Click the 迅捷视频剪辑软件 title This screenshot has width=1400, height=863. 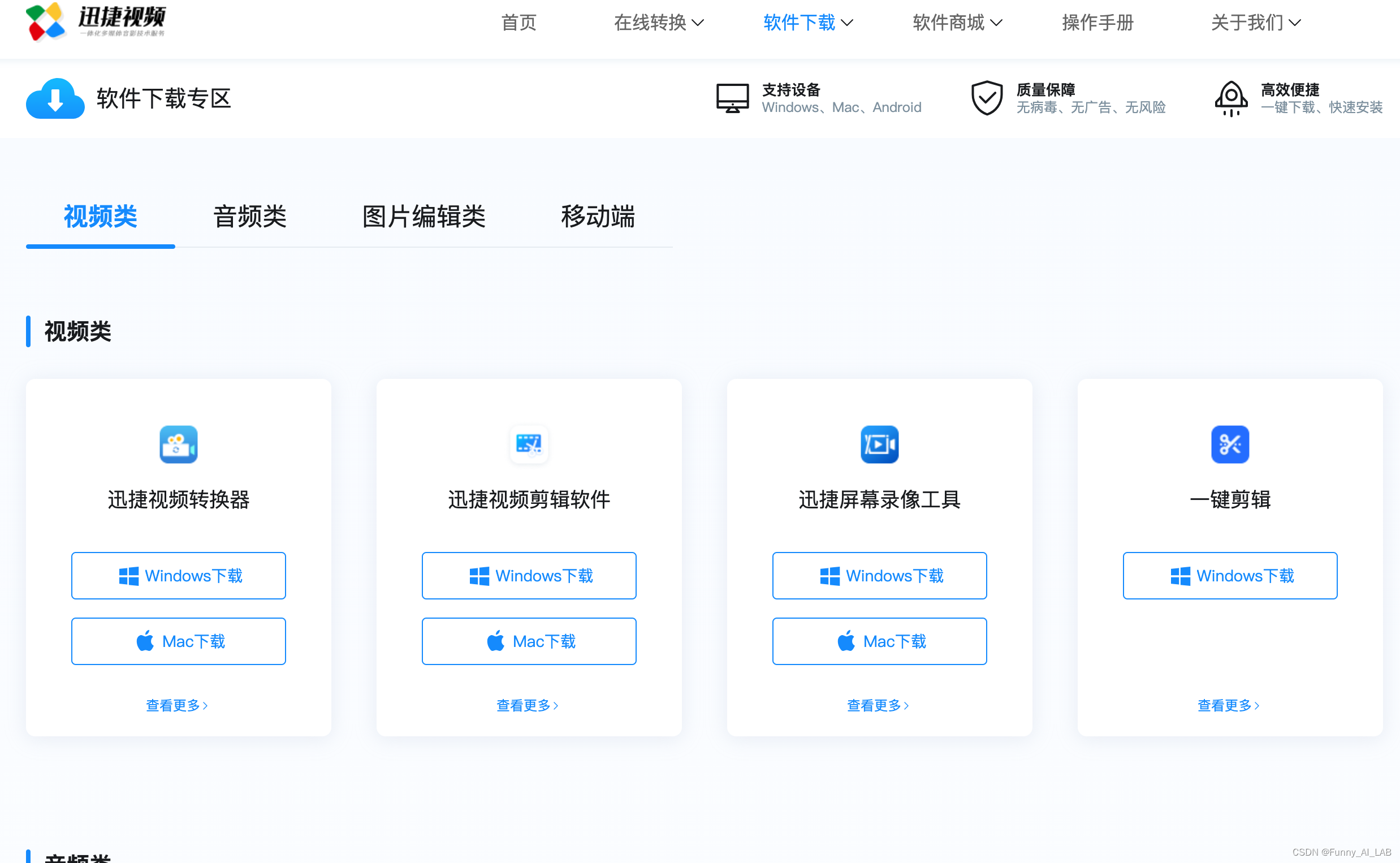pos(529,499)
